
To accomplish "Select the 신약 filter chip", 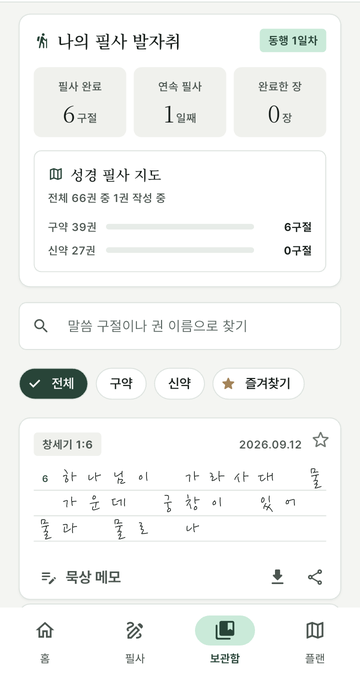I will pyautogui.click(x=179, y=384).
